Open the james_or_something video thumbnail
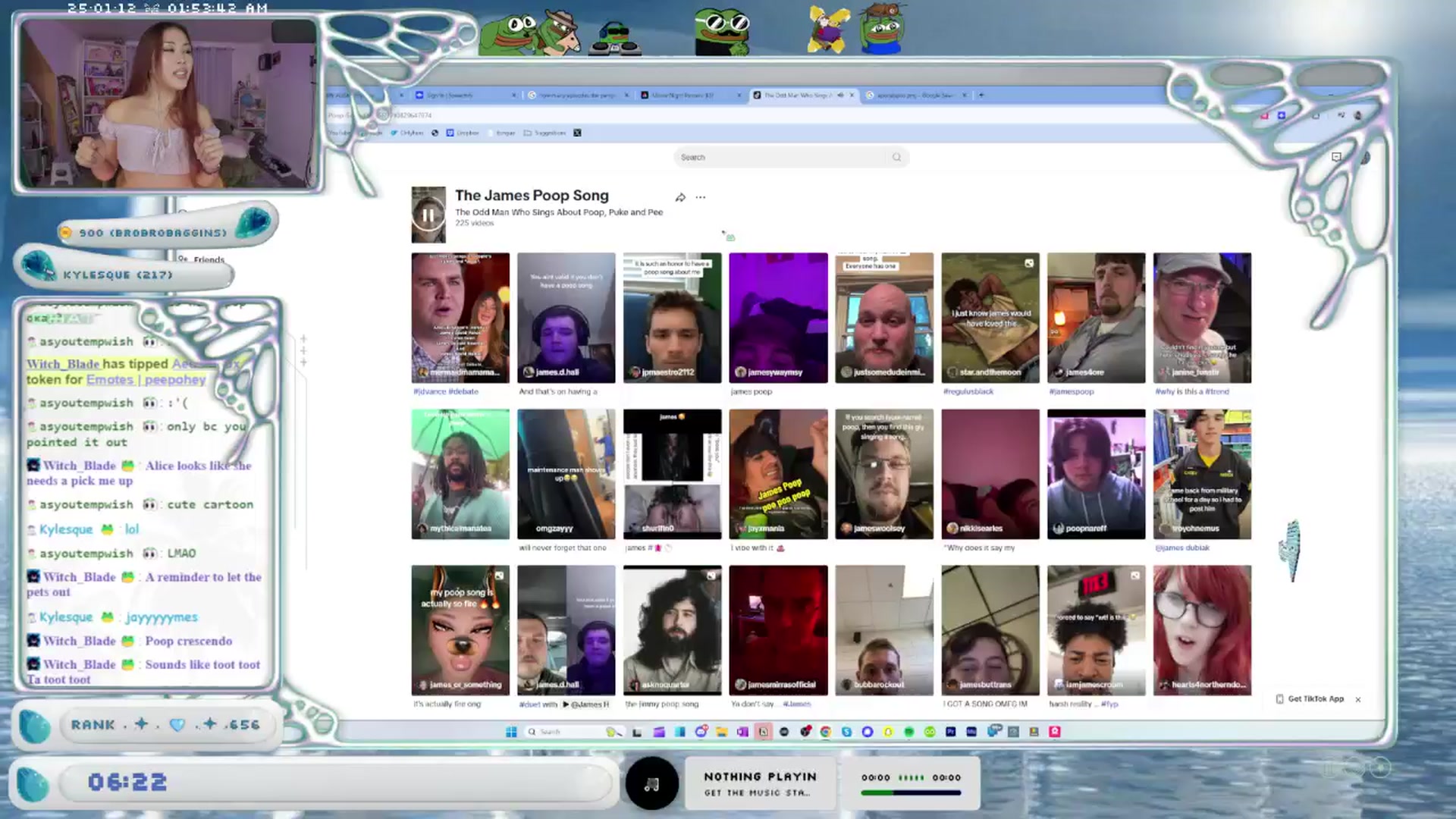The height and width of the screenshot is (819, 1456). [x=460, y=630]
